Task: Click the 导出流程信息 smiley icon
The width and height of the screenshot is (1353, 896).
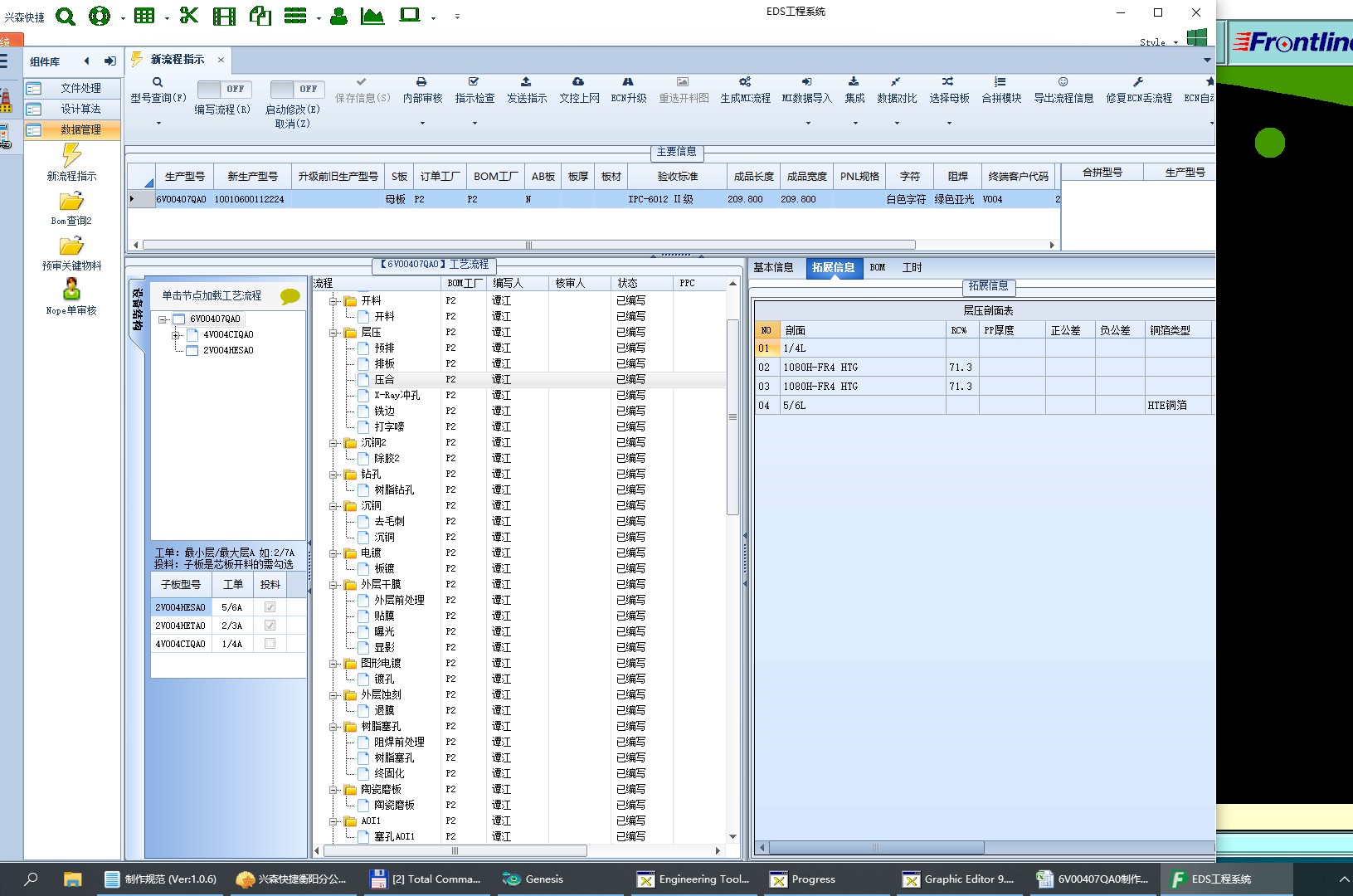Action: (x=1063, y=82)
